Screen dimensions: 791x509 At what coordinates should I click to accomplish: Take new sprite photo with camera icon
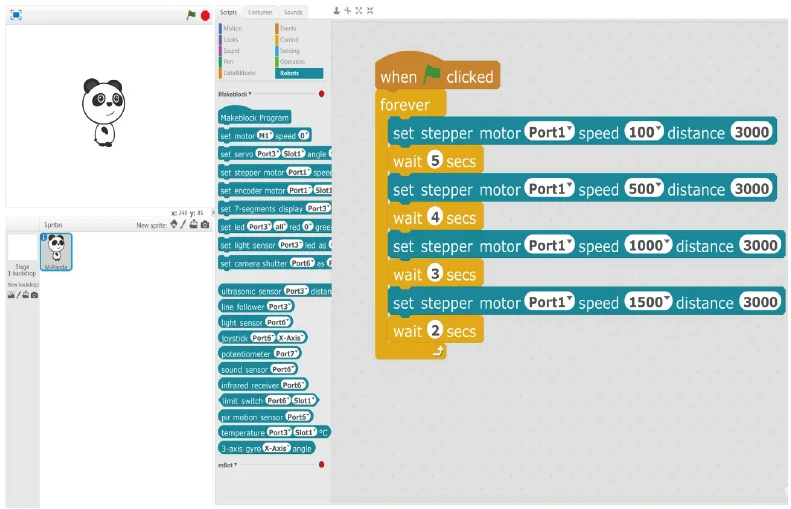tap(205, 224)
